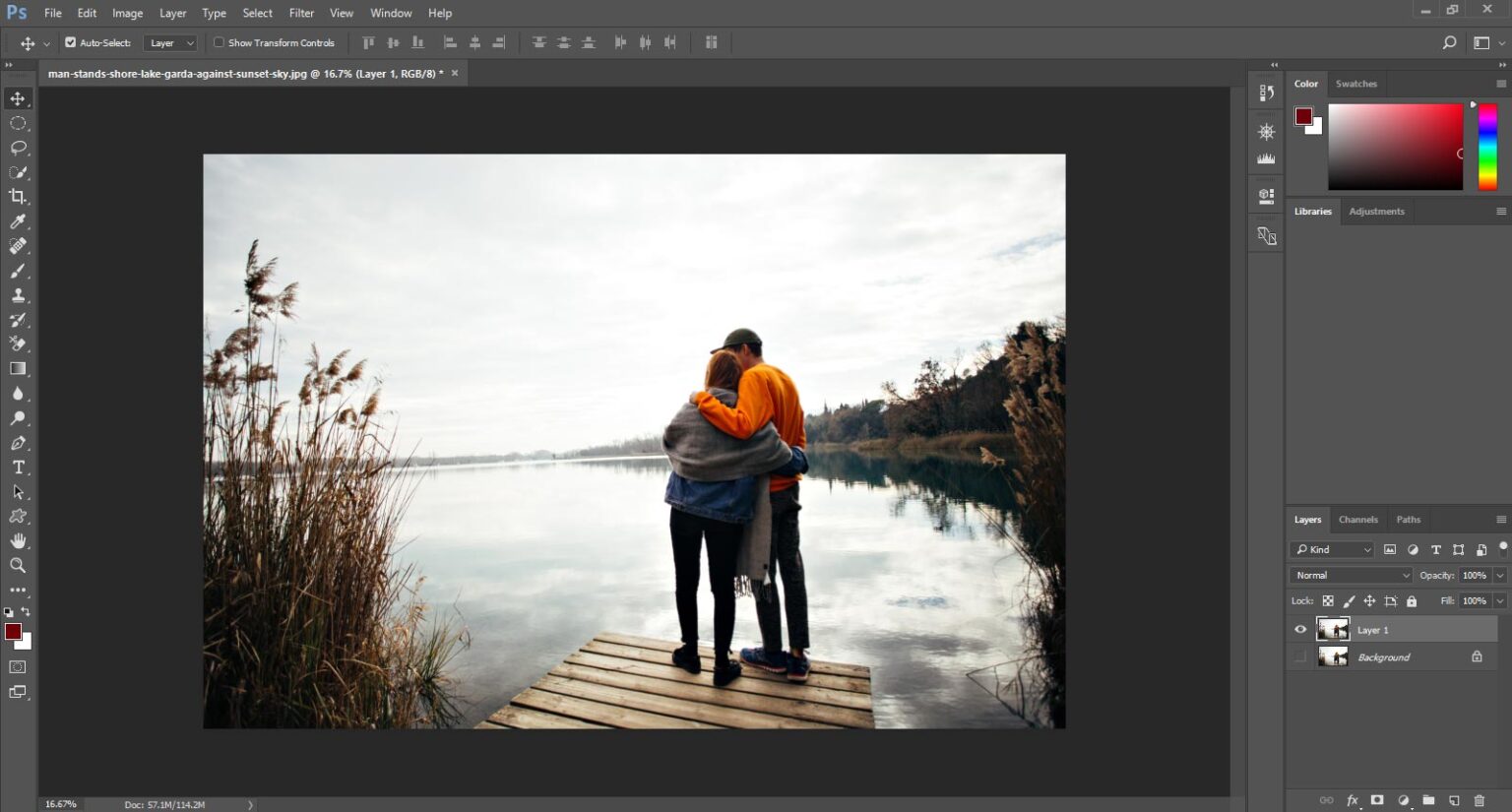Open the Add layer style fx menu
This screenshot has height=812, width=1512.
tap(1353, 800)
